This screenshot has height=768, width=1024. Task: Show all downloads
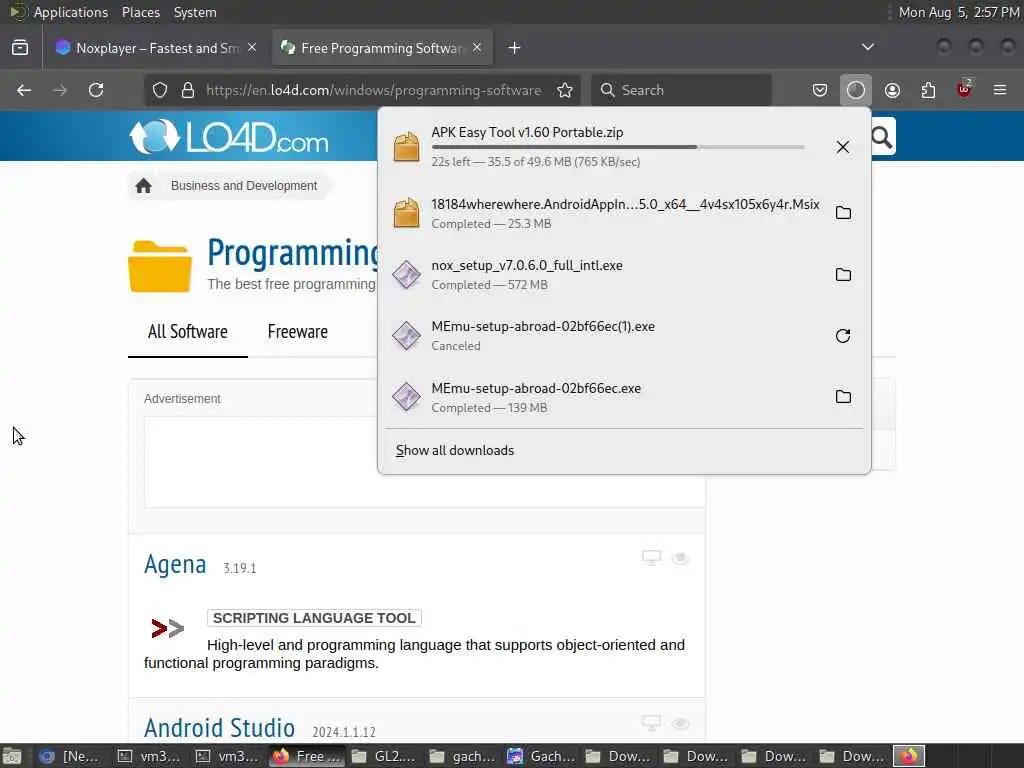tap(455, 451)
